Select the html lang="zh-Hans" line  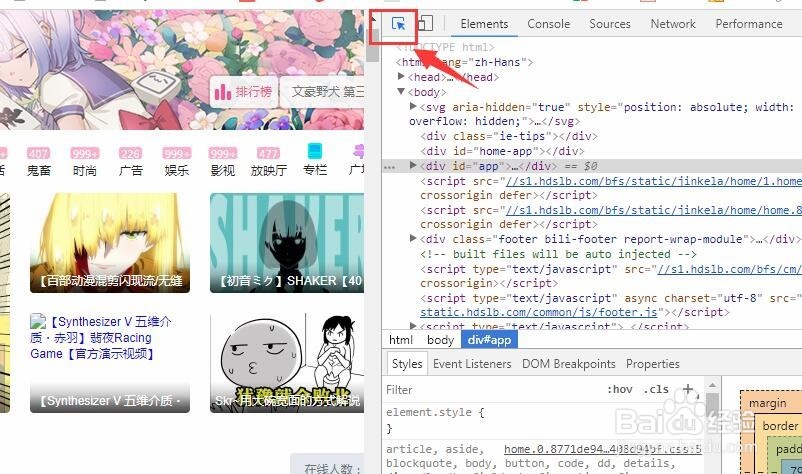464,62
